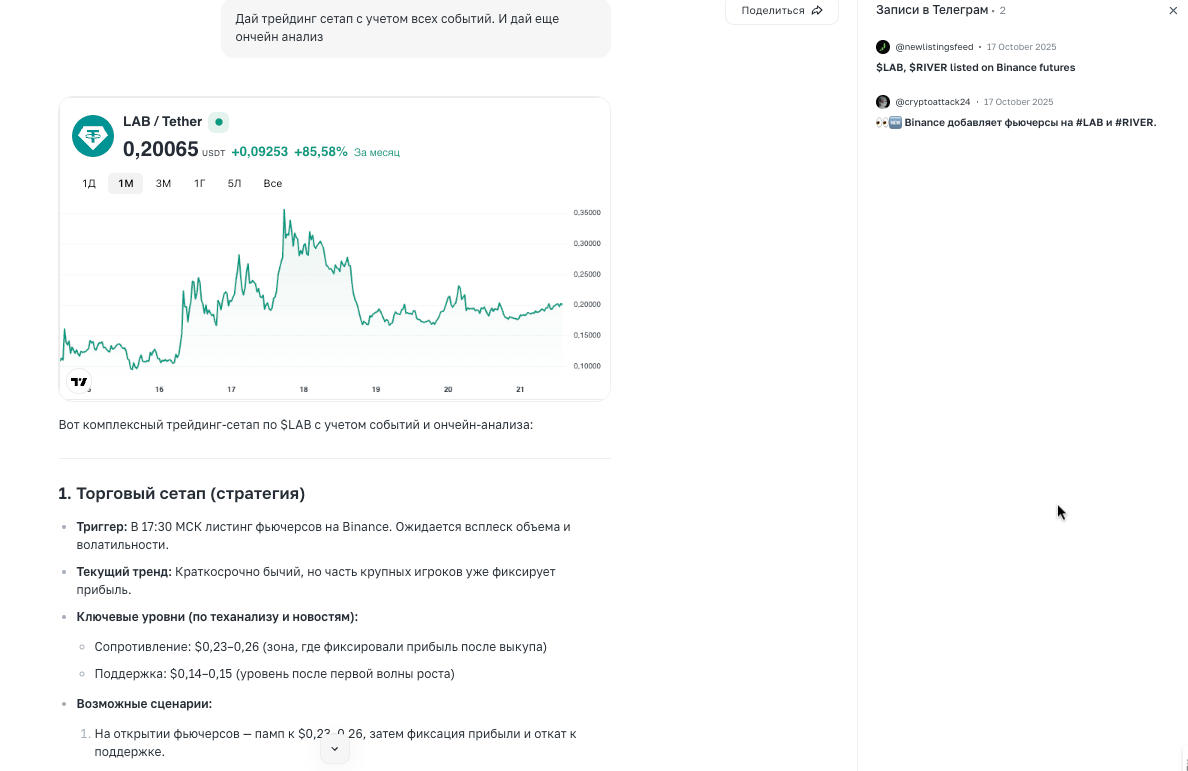
Task: Select the Все timeframe tab
Action: coord(272,183)
